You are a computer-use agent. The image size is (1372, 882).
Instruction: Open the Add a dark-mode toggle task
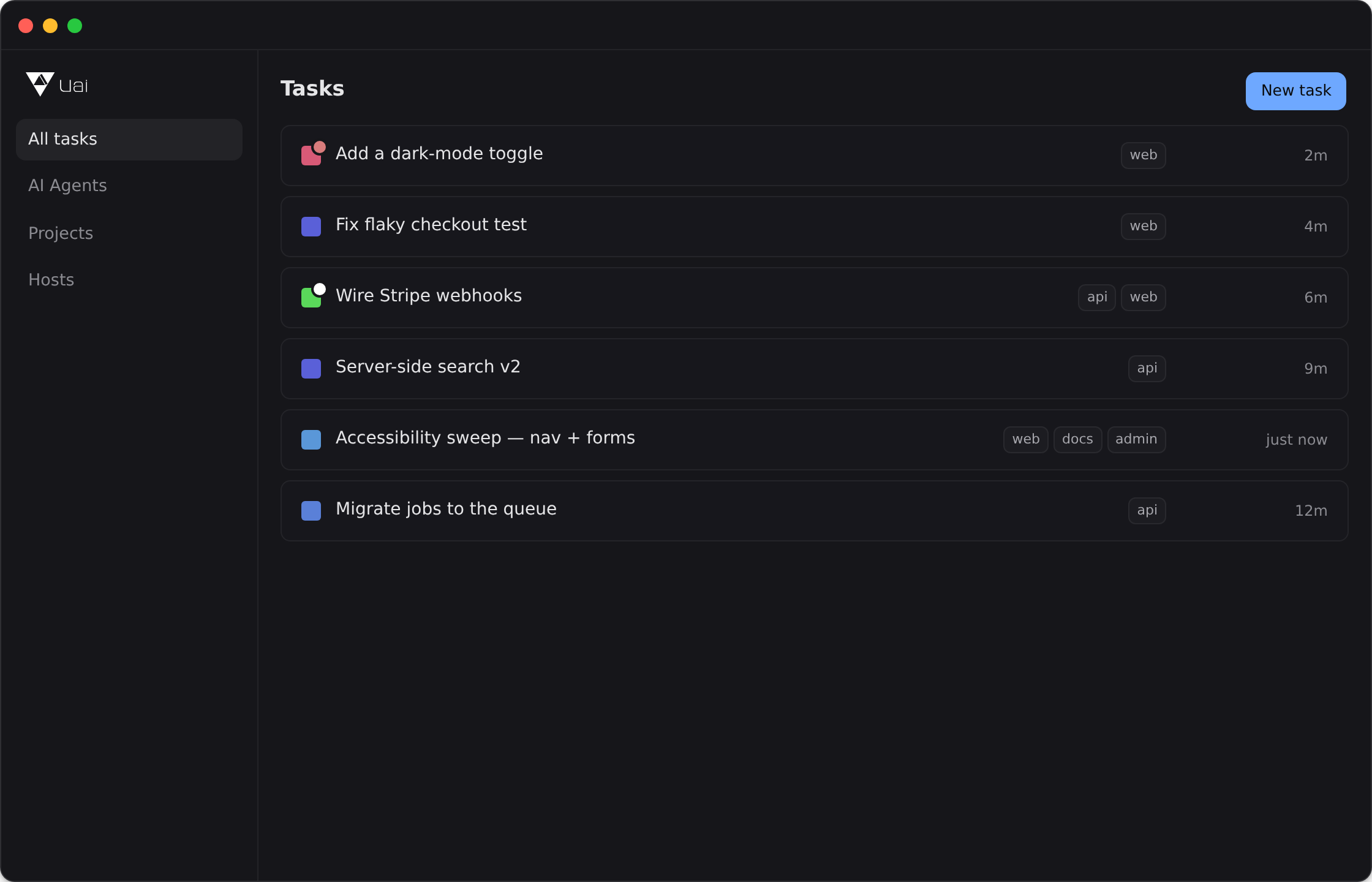click(814, 156)
